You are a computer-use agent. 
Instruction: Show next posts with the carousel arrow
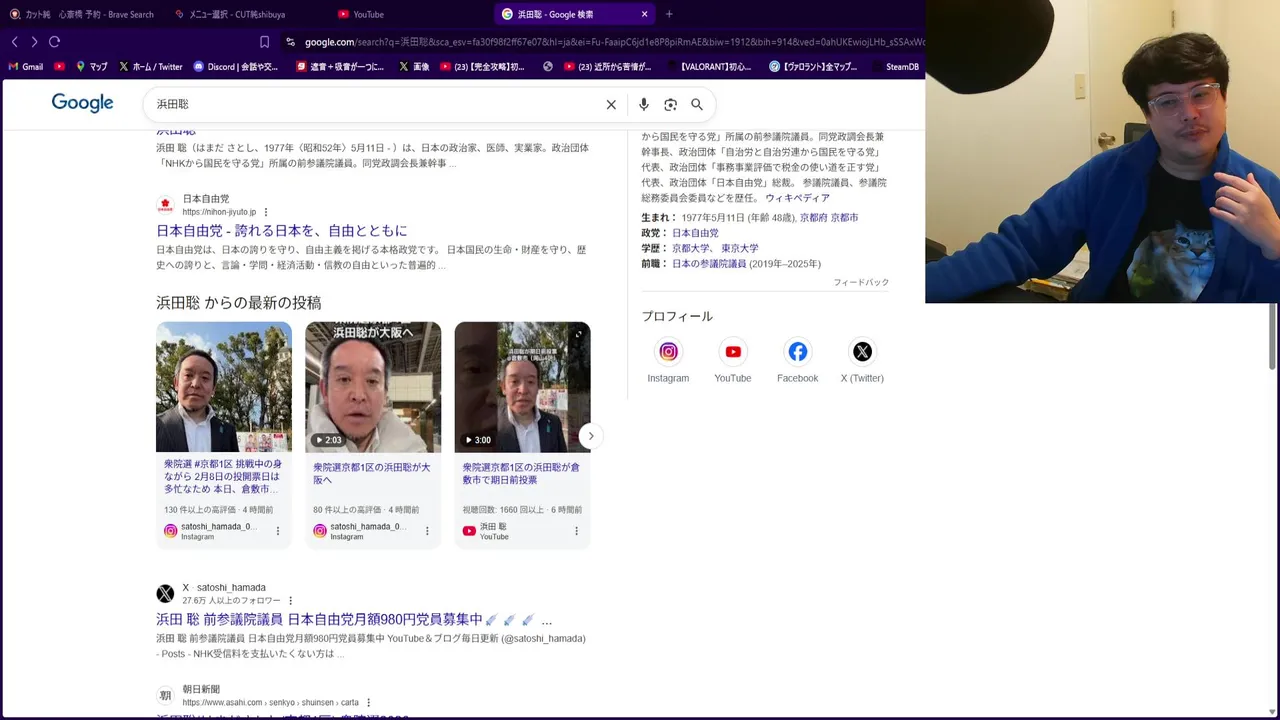591,436
